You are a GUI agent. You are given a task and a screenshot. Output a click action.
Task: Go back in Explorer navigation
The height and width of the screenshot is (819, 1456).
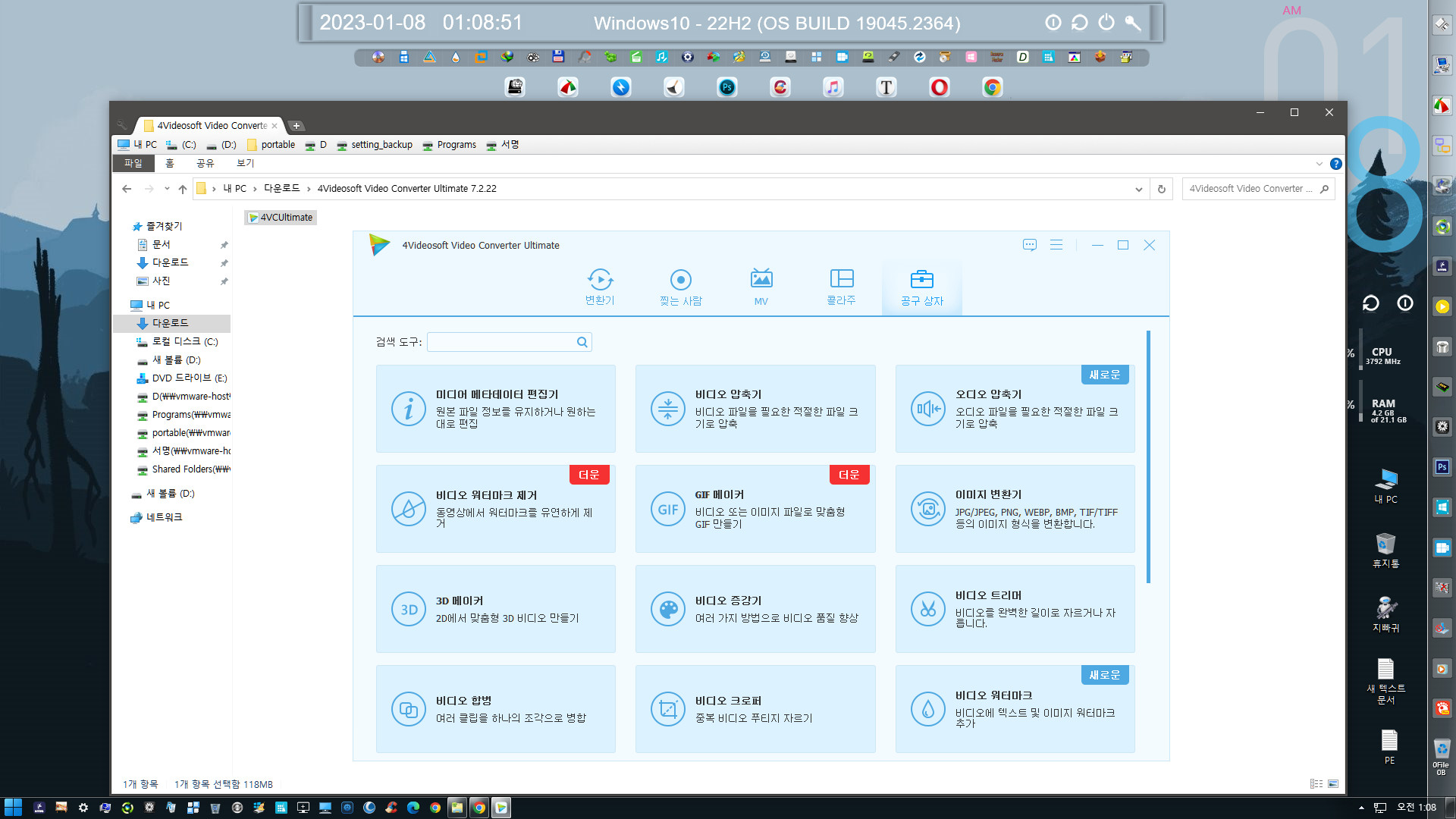pos(127,189)
